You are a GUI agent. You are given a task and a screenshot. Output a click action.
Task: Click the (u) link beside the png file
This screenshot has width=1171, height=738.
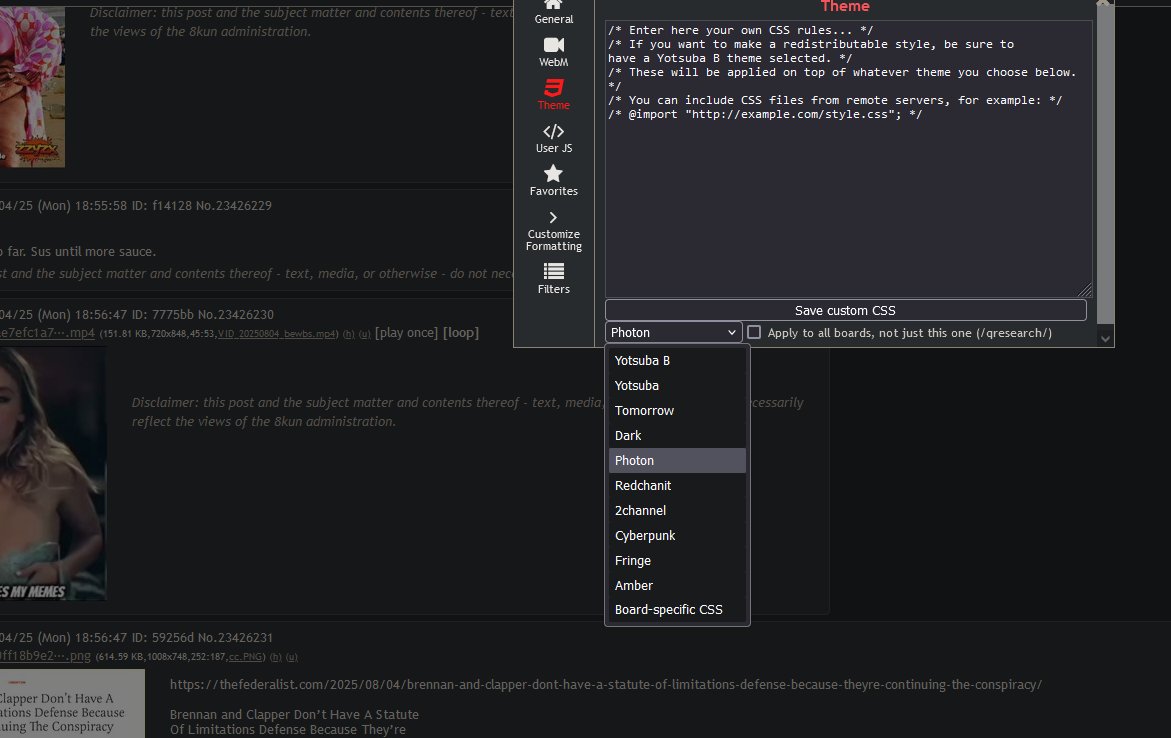(x=291, y=657)
